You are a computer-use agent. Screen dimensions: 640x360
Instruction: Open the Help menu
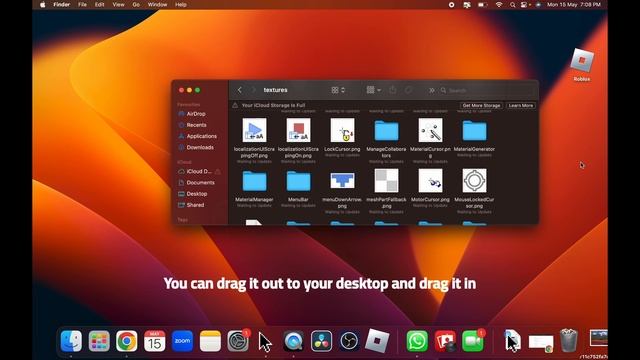pyautogui.click(x=181, y=5)
